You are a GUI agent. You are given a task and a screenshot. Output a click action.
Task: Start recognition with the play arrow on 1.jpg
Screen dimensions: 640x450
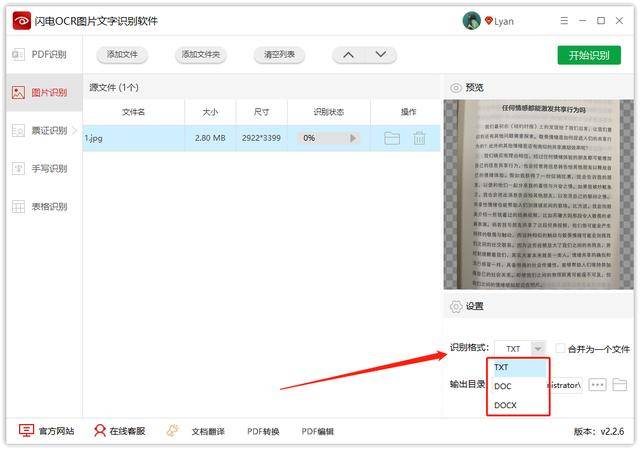tap(353, 138)
